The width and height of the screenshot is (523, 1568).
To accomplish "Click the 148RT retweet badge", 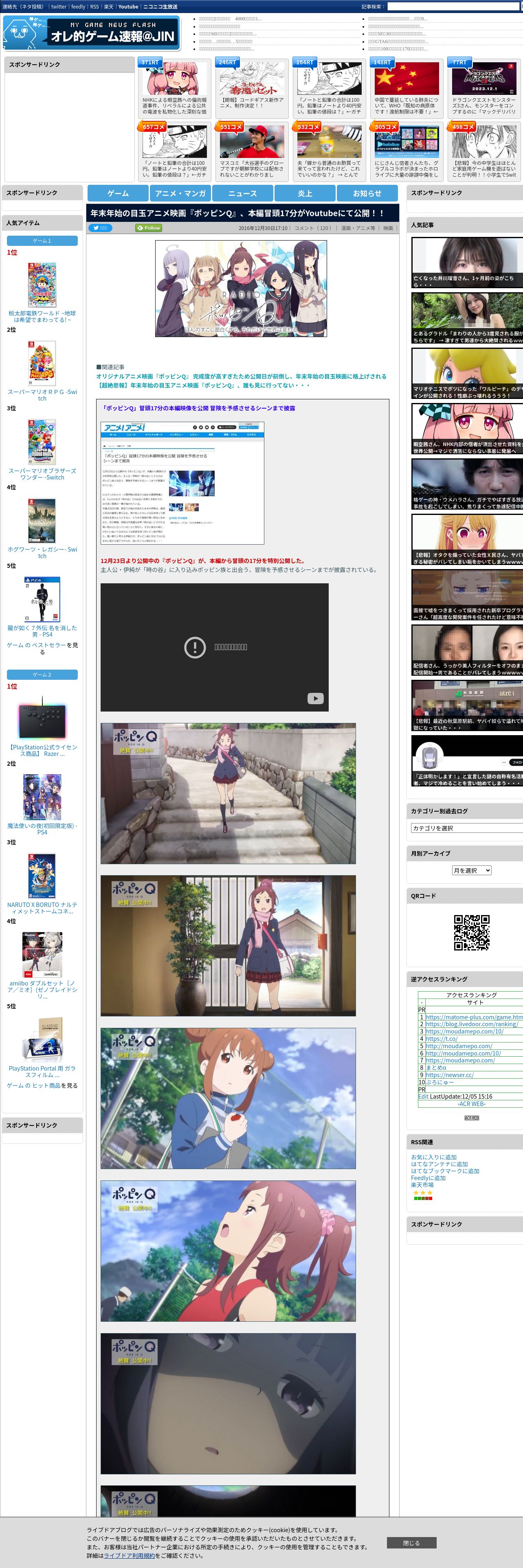I will (382, 62).
